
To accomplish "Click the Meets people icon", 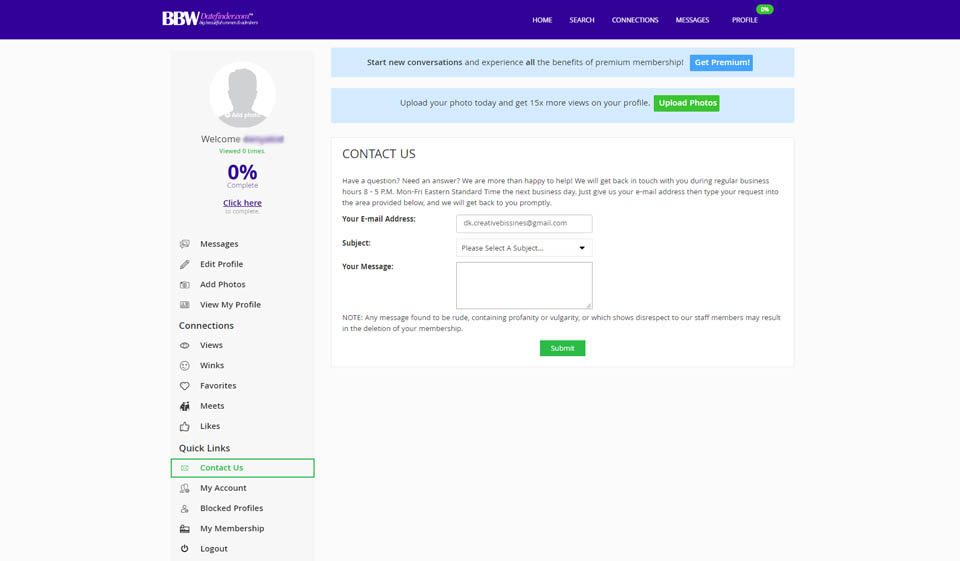I will (184, 406).
